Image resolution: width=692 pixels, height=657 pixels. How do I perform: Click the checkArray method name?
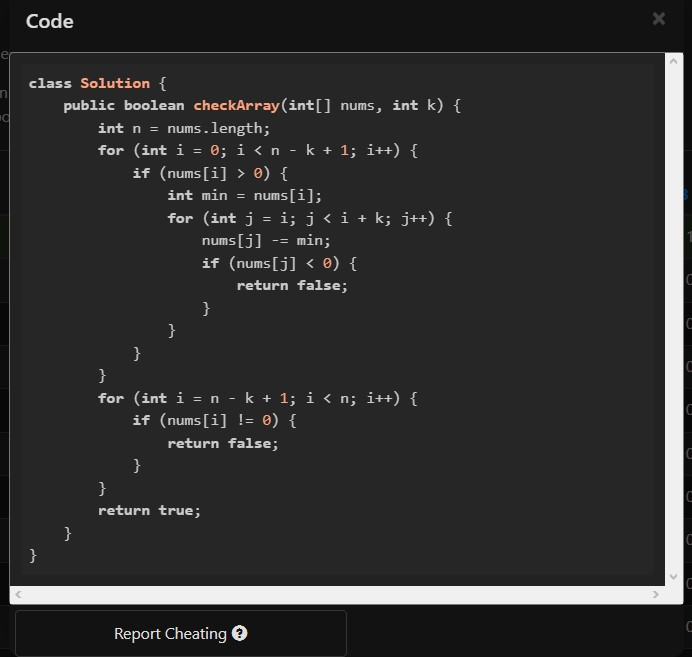(x=236, y=105)
